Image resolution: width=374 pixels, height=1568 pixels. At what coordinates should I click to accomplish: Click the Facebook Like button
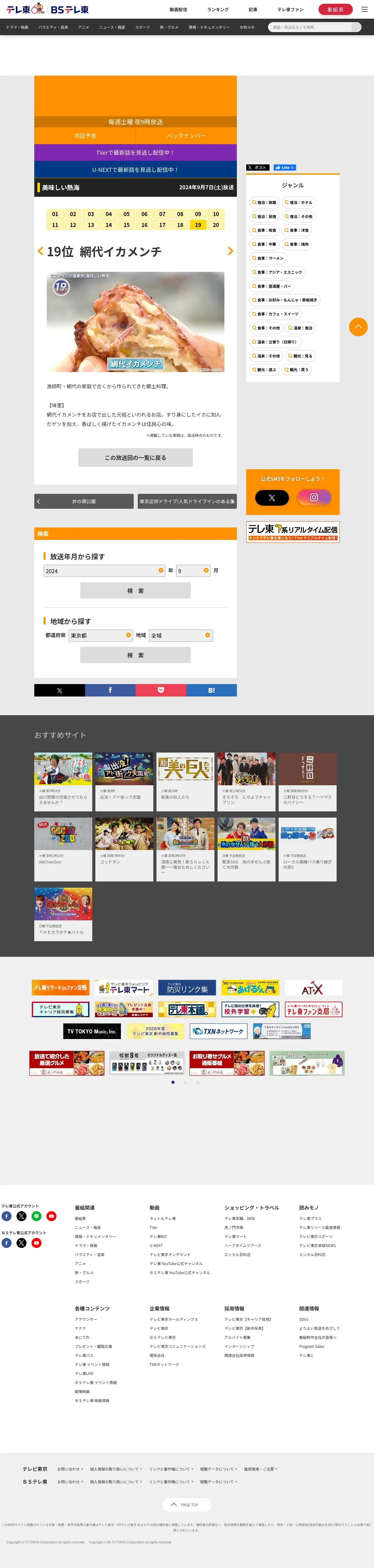pyautogui.click(x=285, y=168)
